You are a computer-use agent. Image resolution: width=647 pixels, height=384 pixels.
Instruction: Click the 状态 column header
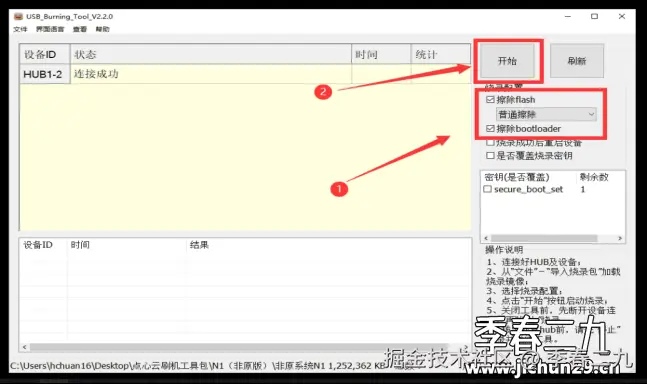[211, 54]
